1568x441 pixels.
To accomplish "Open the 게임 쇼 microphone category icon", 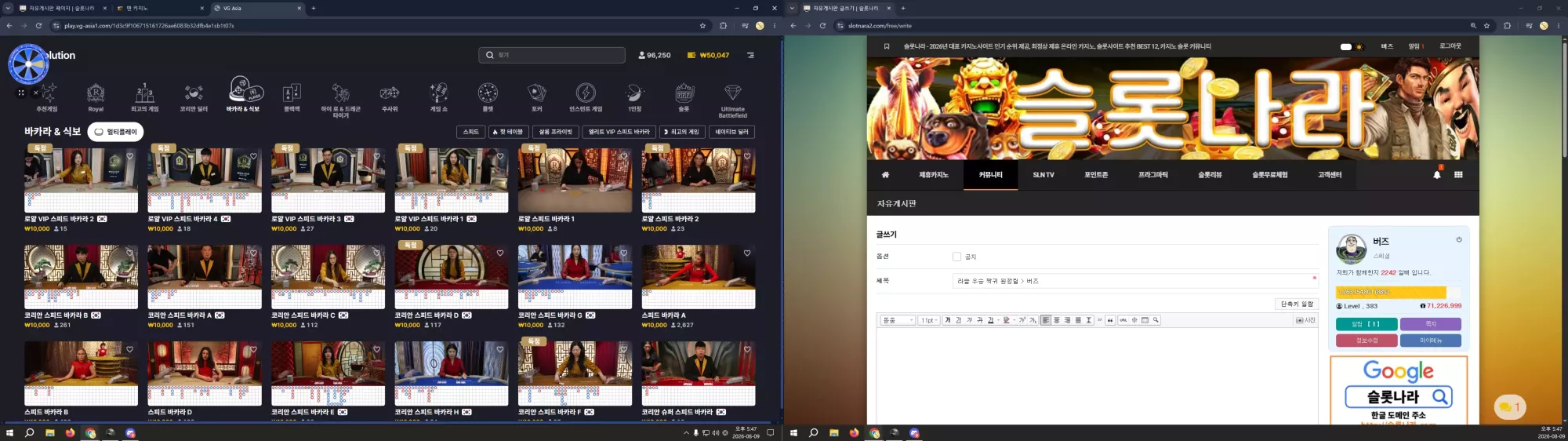I will coord(439,93).
